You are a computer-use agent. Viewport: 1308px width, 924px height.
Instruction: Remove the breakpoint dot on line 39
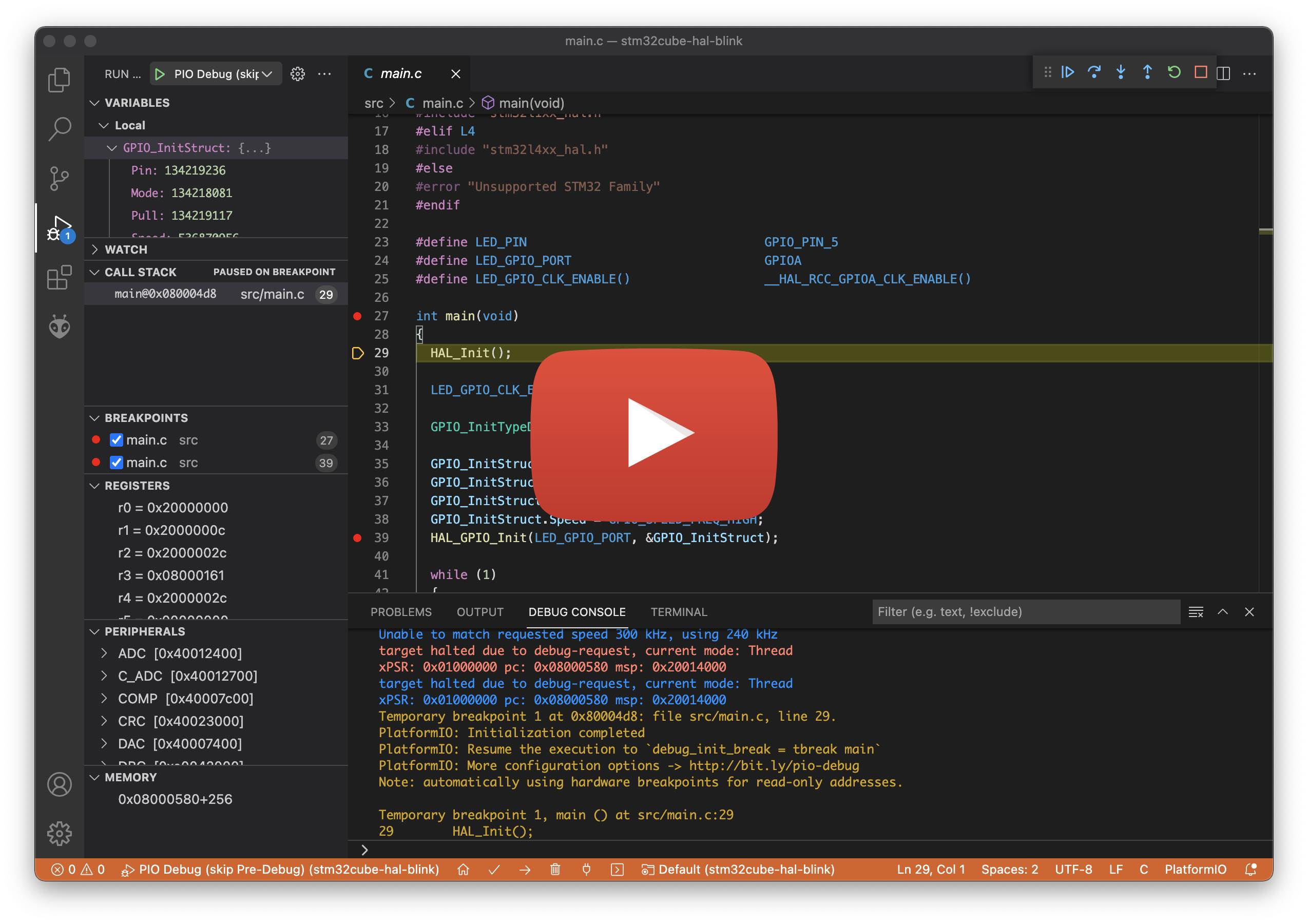tap(357, 538)
